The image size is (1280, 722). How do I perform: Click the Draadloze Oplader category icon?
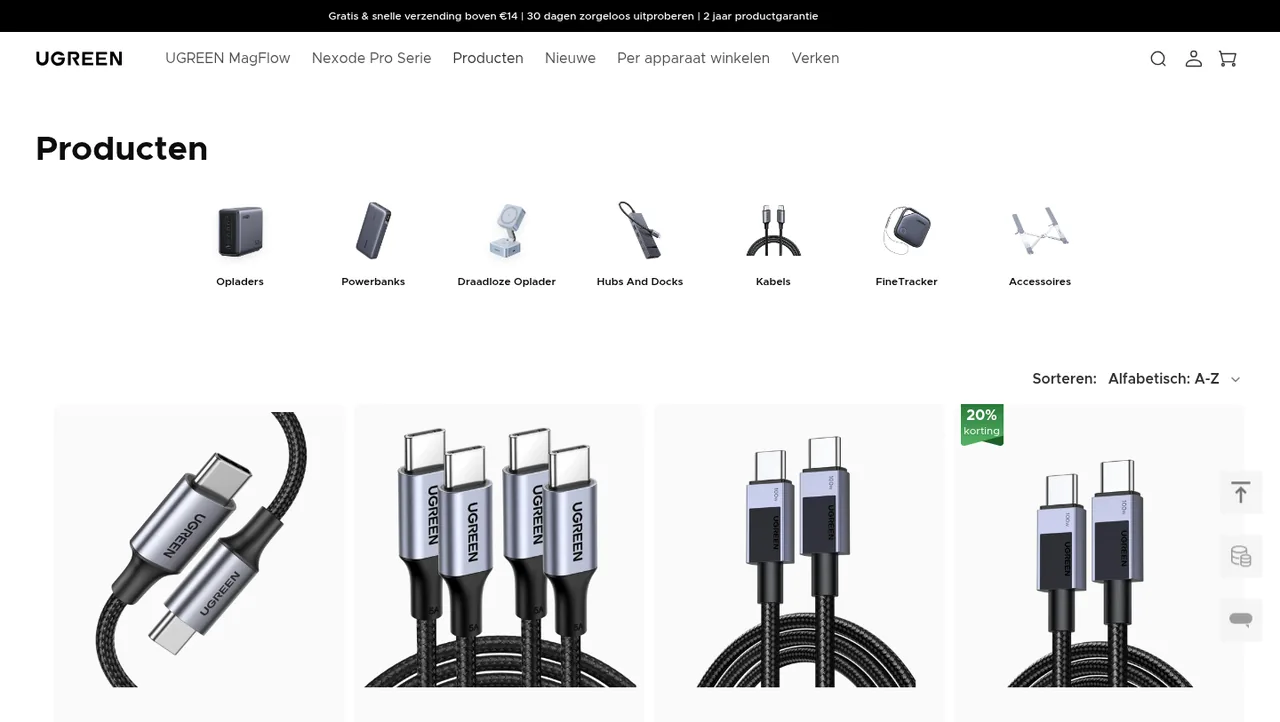(x=507, y=231)
